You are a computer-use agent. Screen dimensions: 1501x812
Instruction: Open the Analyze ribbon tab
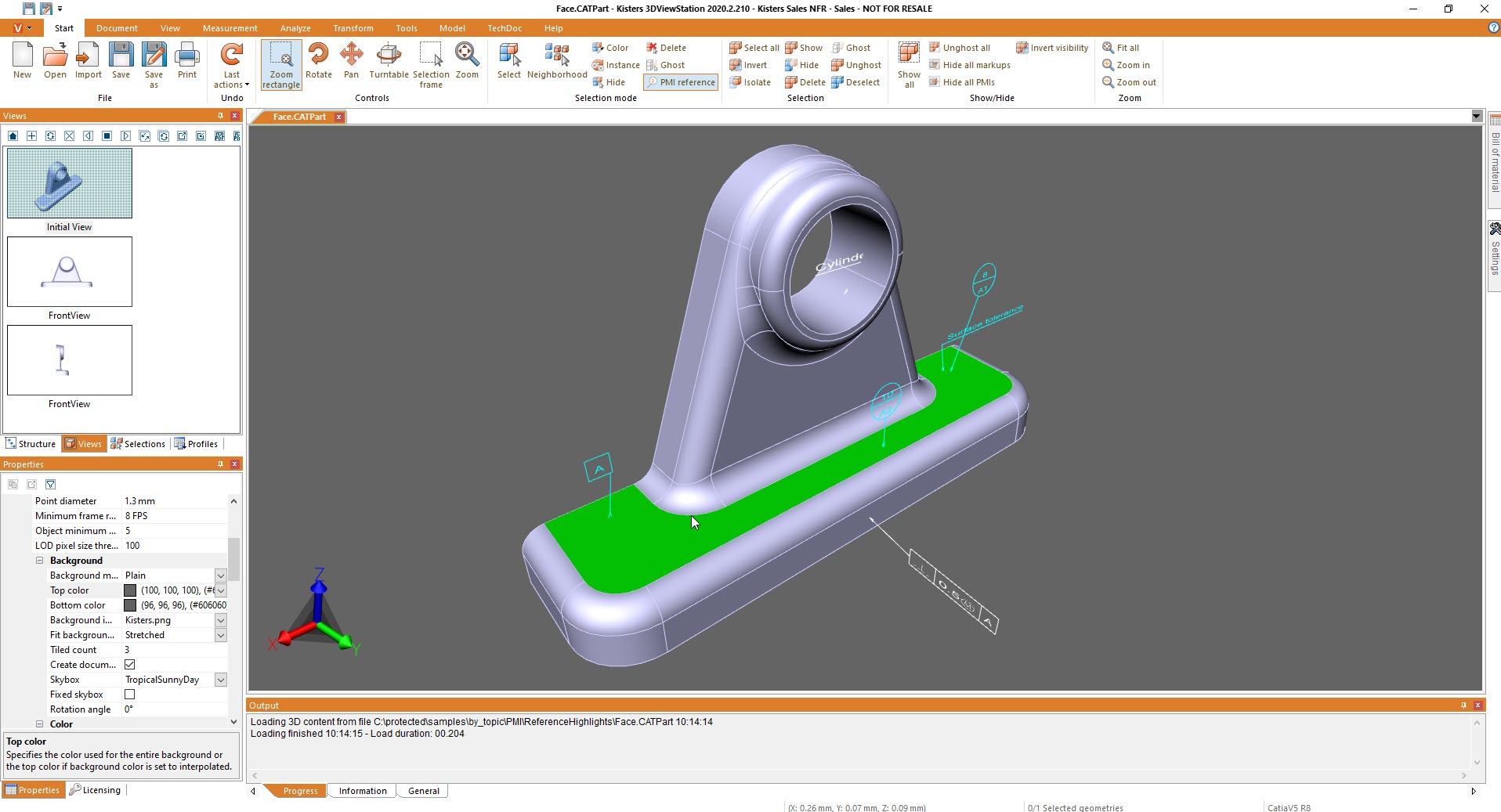pyautogui.click(x=295, y=28)
